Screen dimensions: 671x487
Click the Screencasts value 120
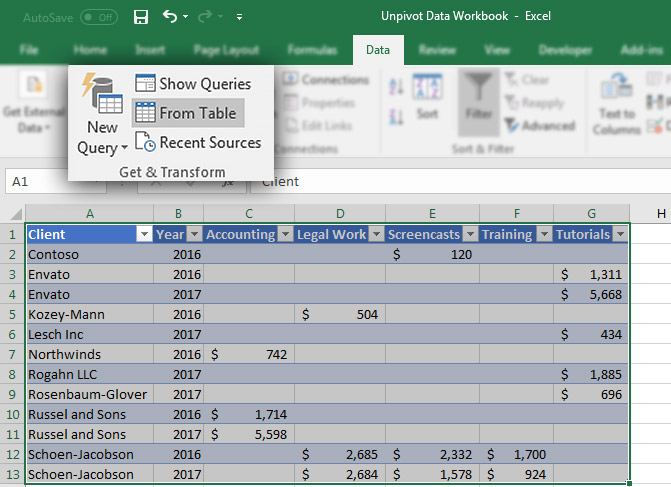[432, 255]
